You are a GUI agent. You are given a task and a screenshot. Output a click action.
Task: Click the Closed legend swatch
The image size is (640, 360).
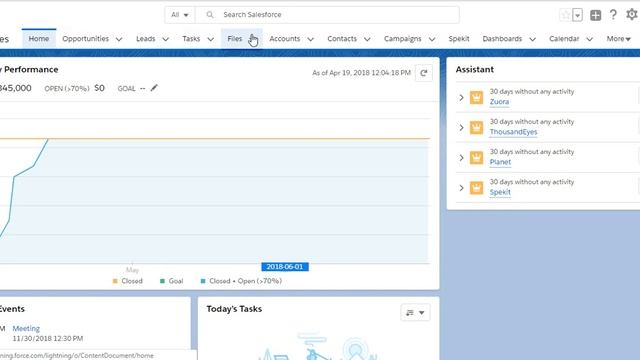115,281
